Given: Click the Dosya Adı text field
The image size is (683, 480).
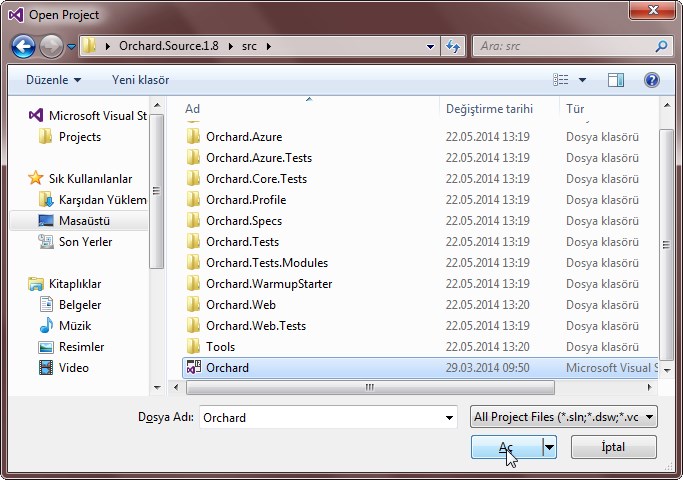Looking at the screenshot, I should click(320, 417).
